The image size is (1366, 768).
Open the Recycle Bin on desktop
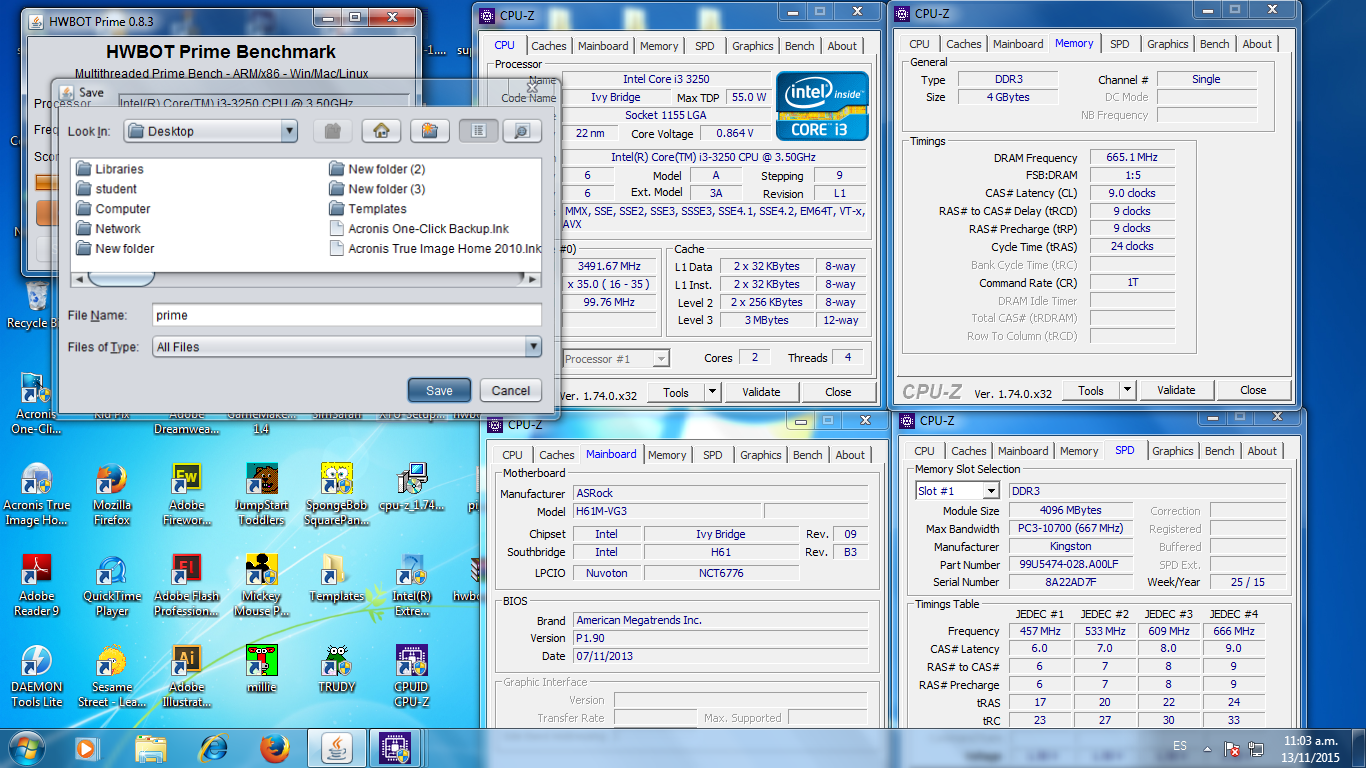click(x=35, y=305)
